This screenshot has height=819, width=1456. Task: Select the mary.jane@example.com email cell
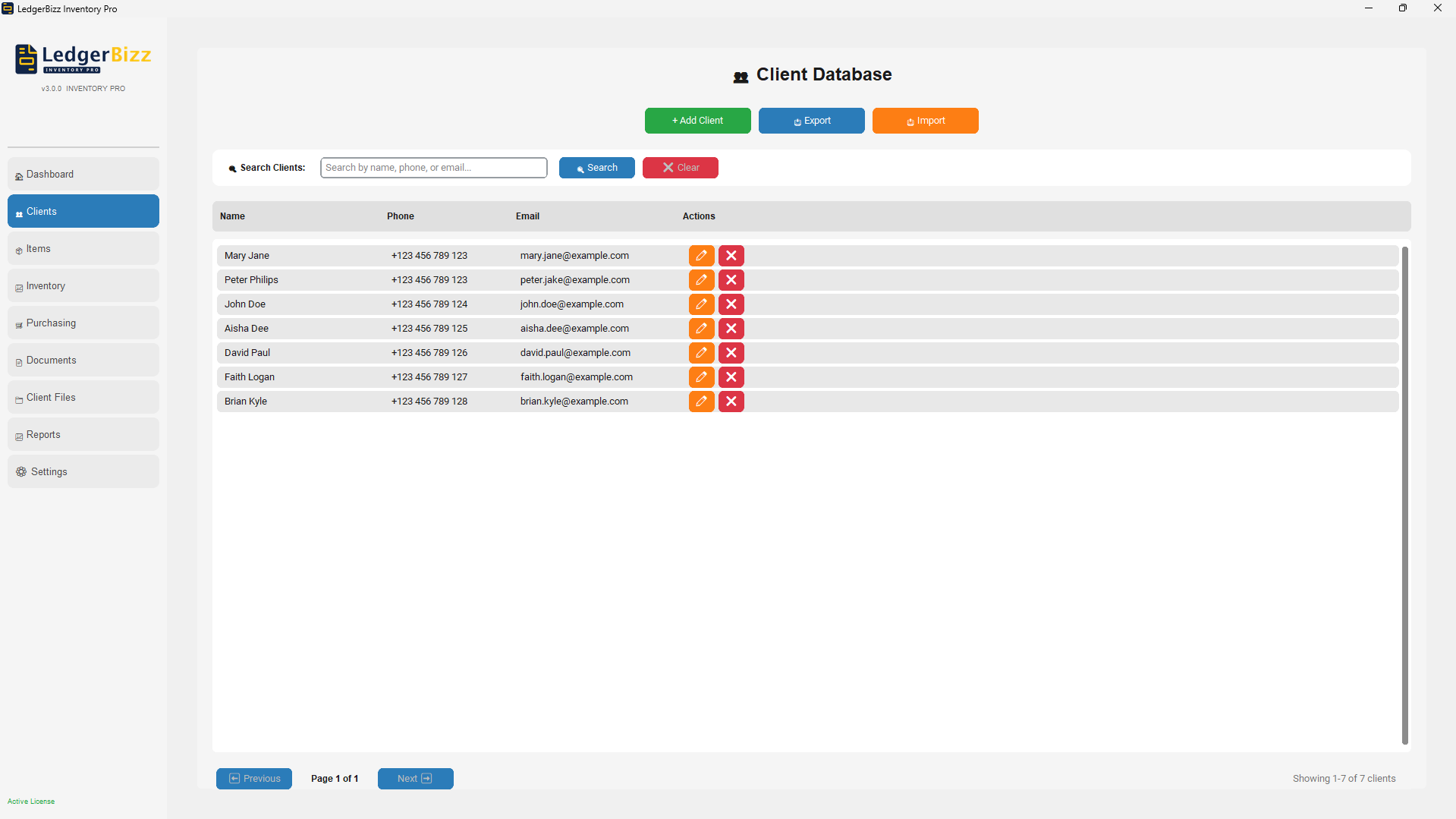click(x=574, y=256)
